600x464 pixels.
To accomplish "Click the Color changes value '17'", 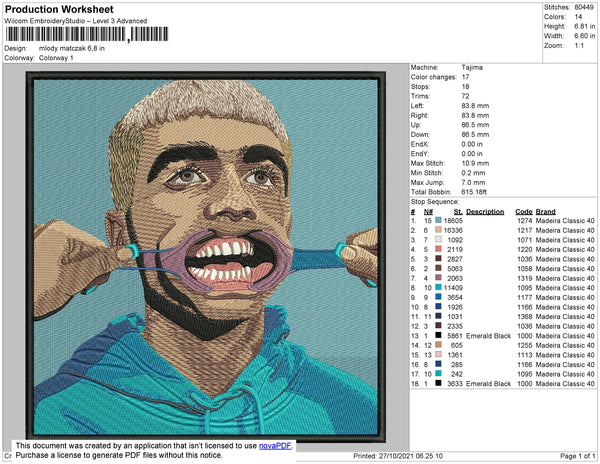I will click(465, 77).
